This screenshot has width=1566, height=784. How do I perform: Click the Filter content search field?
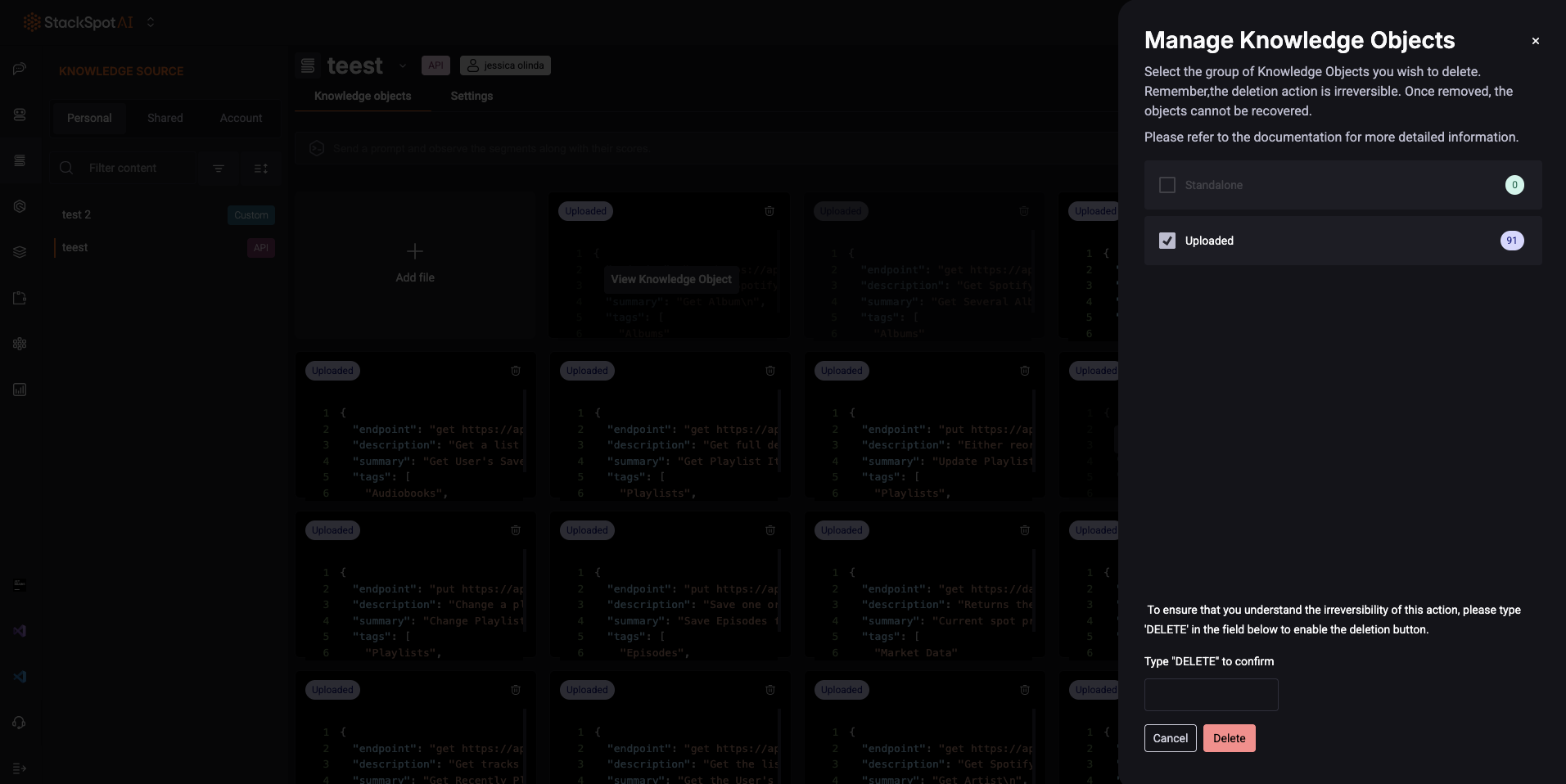135,169
